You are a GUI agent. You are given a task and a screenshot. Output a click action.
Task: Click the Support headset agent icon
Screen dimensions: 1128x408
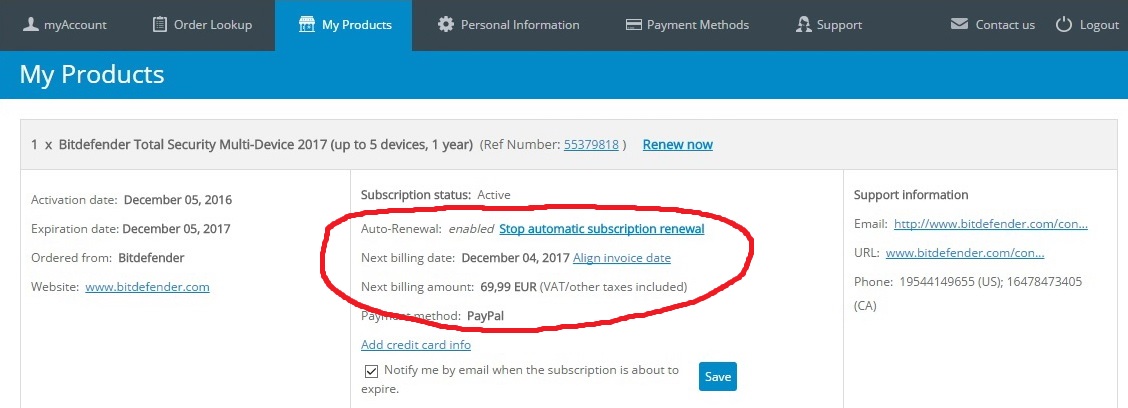click(x=804, y=24)
